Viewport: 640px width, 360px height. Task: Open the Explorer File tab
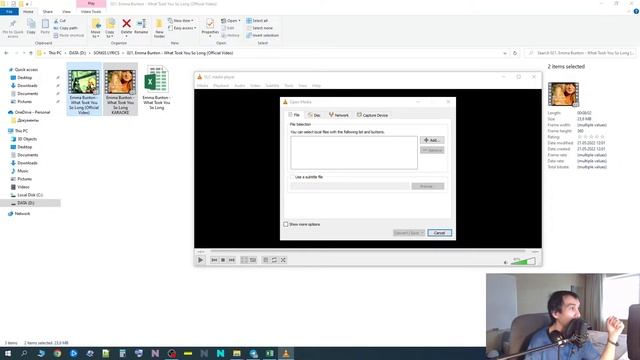(9, 11)
